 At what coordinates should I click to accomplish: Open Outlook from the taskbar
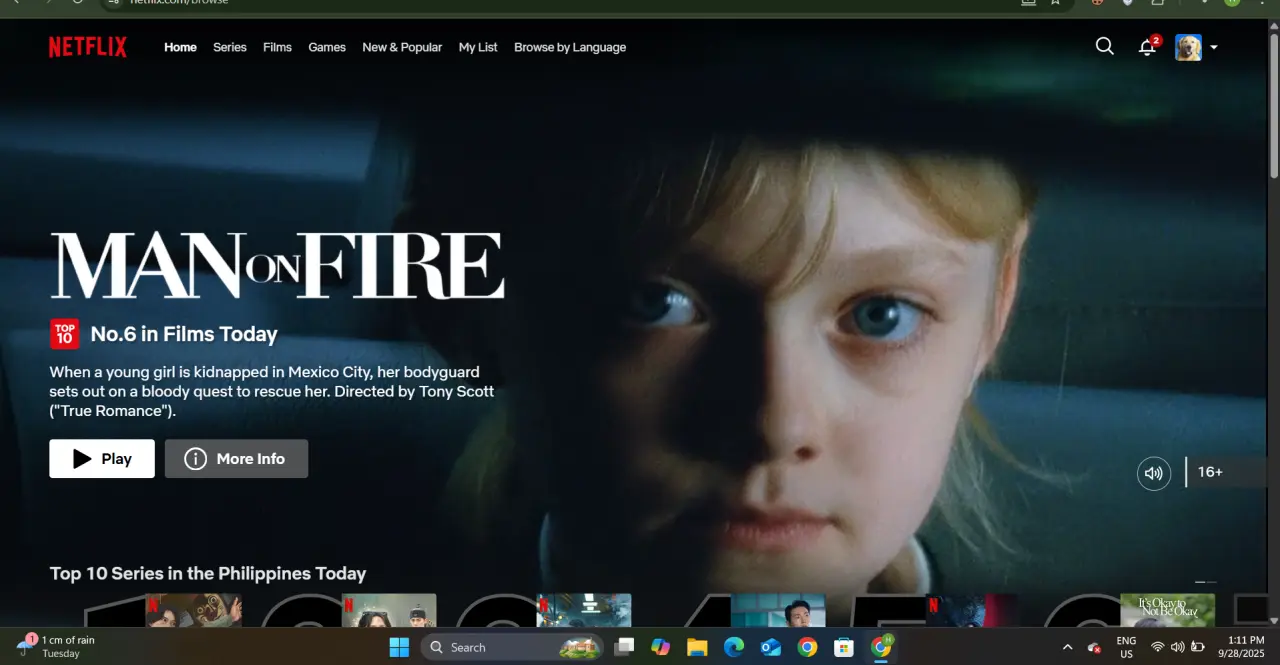771,647
